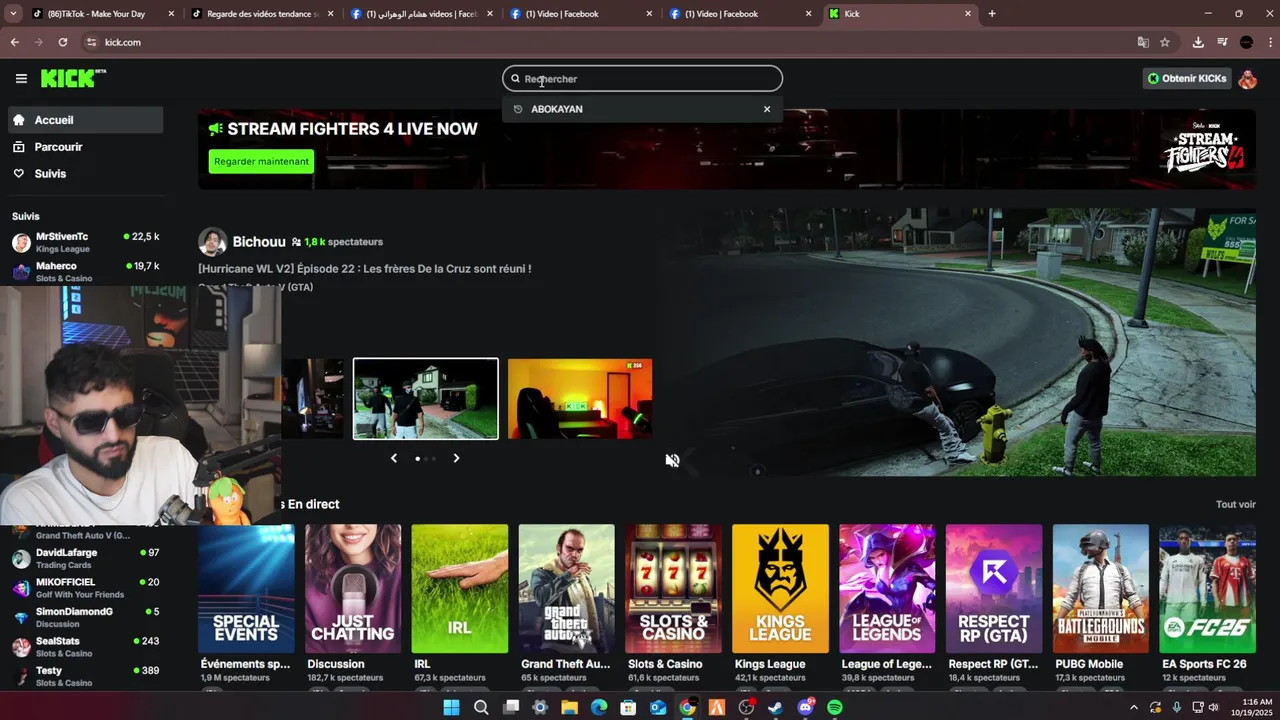
Task: Show hidden system tray icons
Action: tap(1133, 707)
